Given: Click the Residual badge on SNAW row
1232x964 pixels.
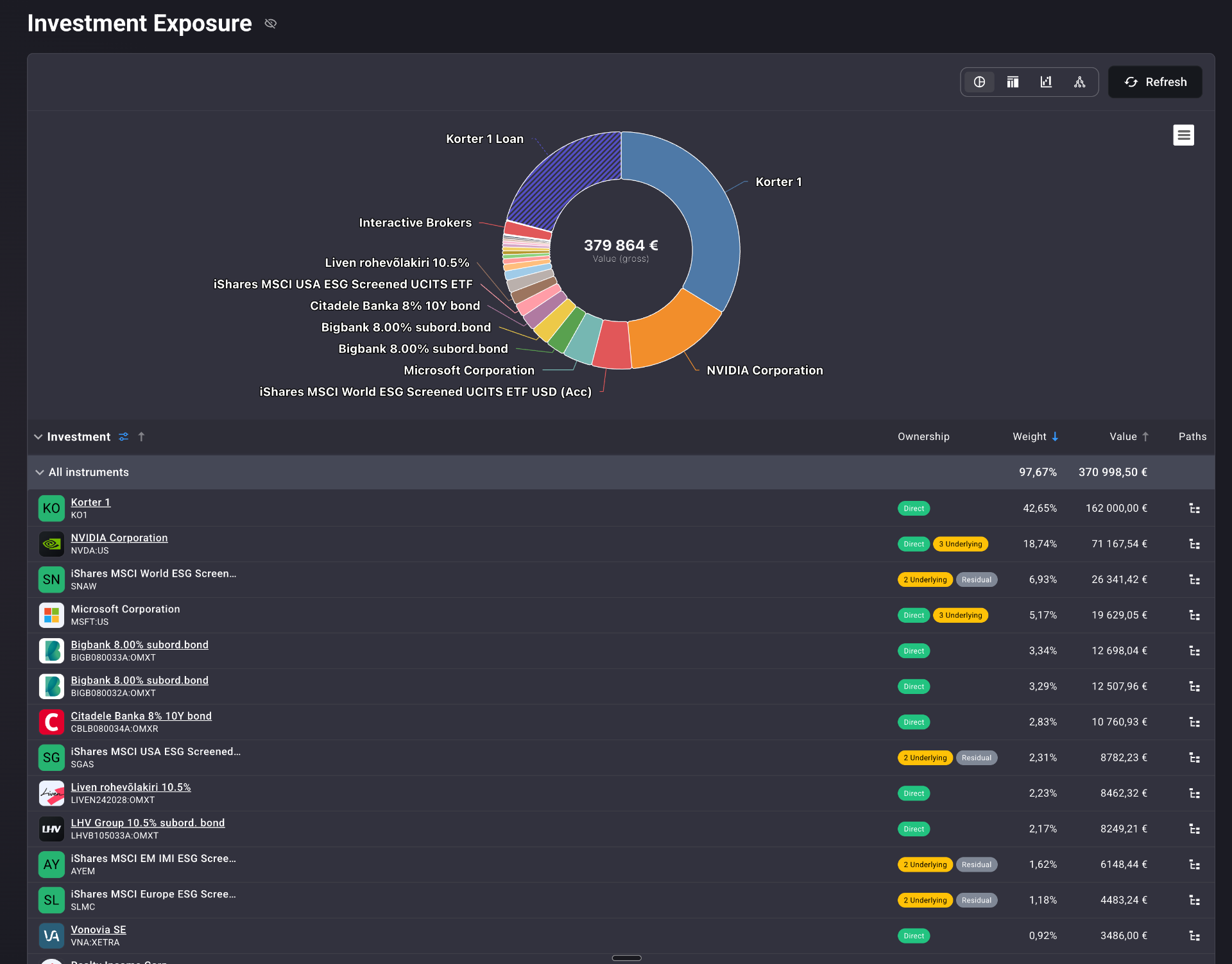Looking at the screenshot, I should (x=977, y=580).
